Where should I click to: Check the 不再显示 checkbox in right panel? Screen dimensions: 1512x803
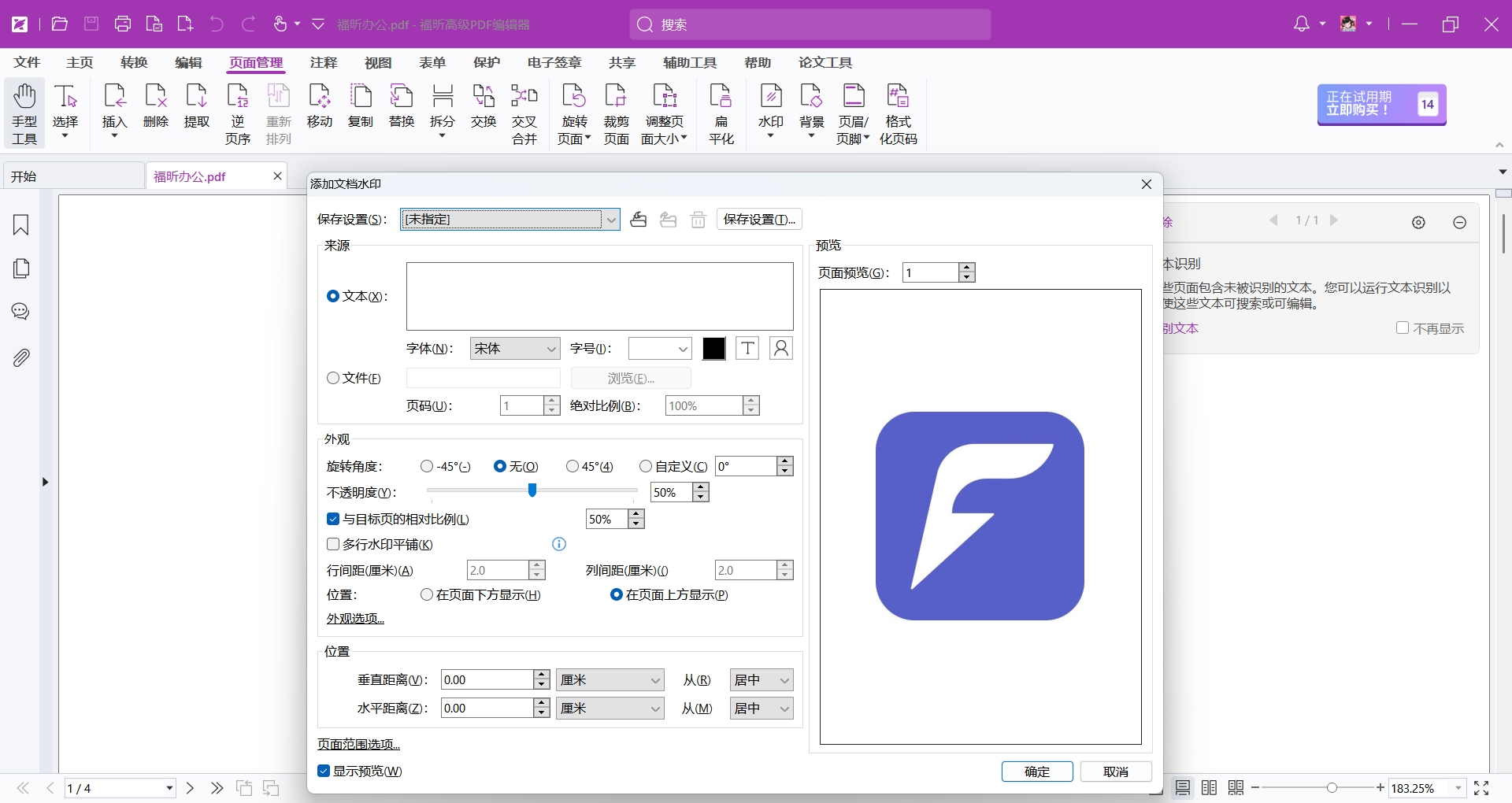coord(1403,327)
